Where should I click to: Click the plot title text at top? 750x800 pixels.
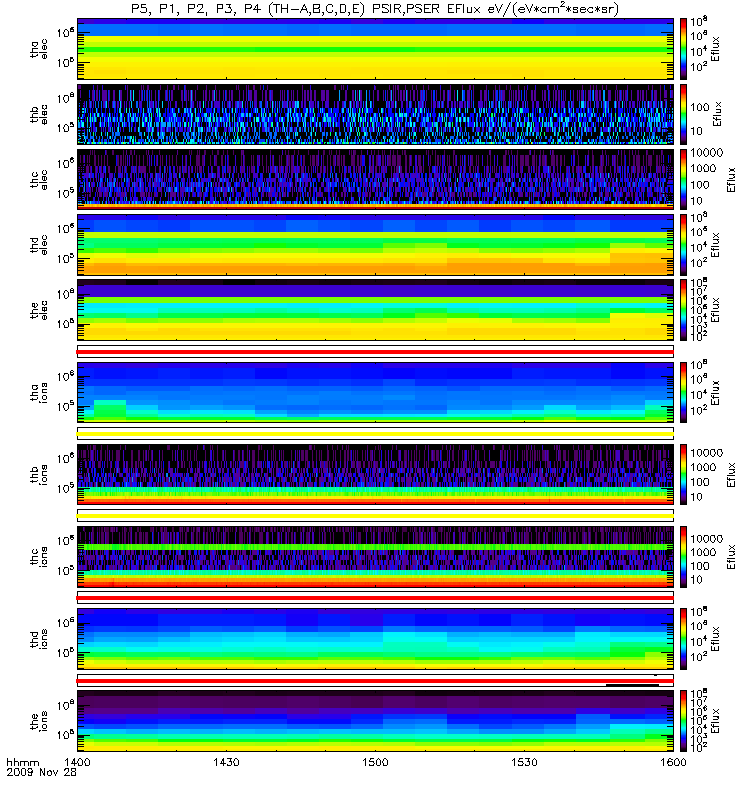click(374, 9)
